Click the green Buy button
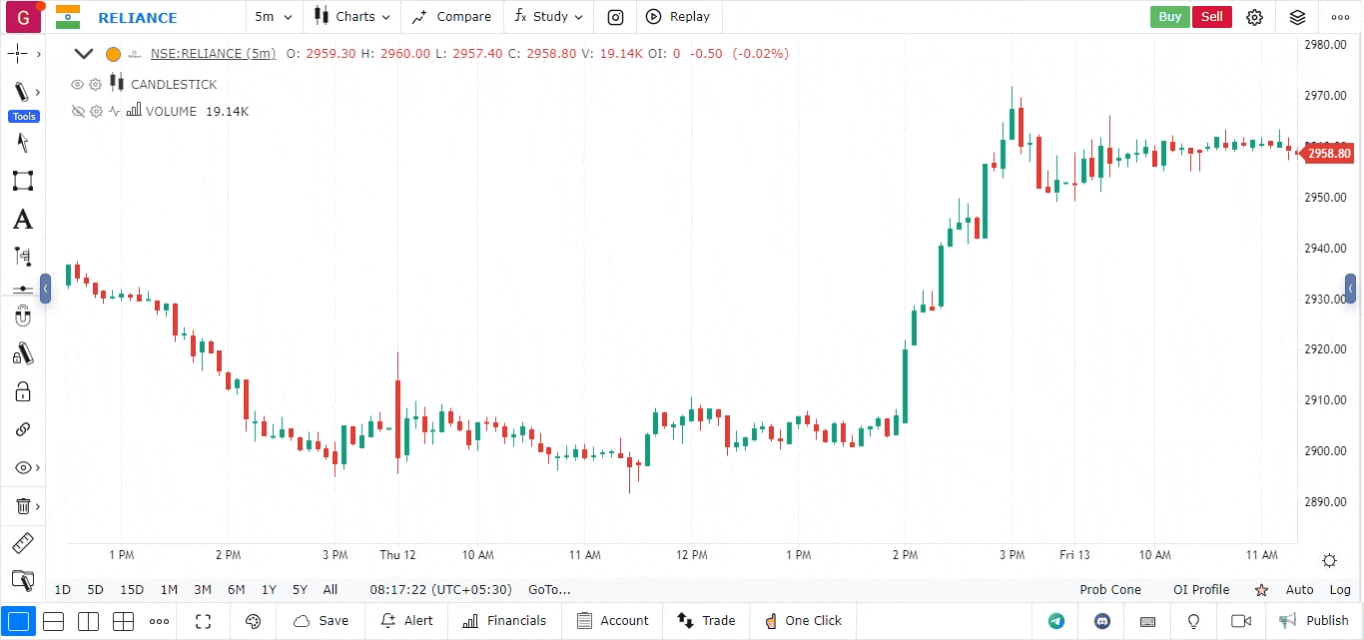The image size is (1364, 640). (1169, 17)
